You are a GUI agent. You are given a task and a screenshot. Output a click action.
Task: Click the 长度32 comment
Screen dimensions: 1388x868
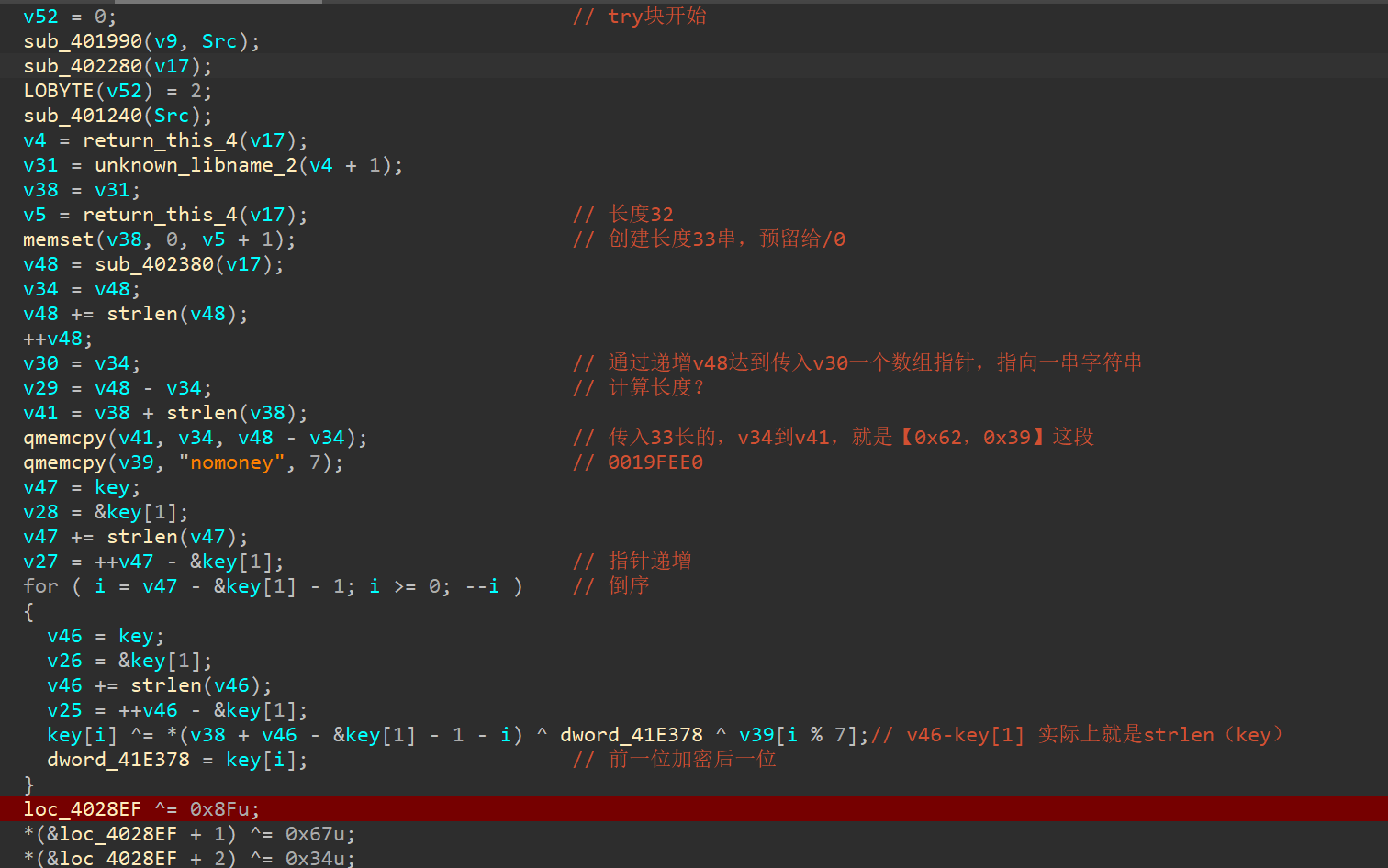point(641,215)
